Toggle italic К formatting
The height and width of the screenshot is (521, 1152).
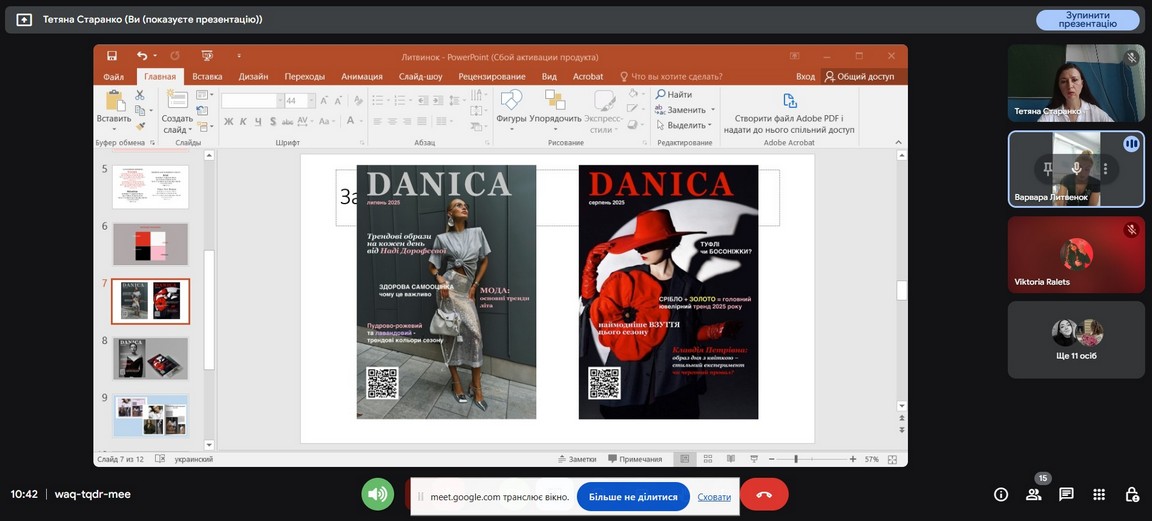pos(243,121)
